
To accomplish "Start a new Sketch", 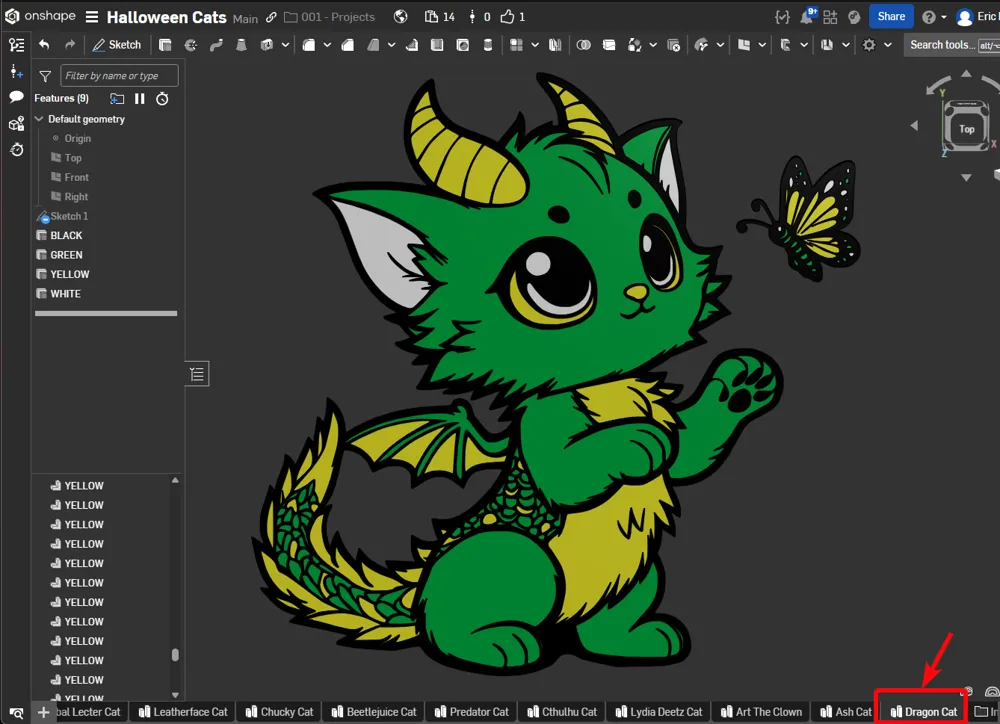I will click(x=117, y=45).
